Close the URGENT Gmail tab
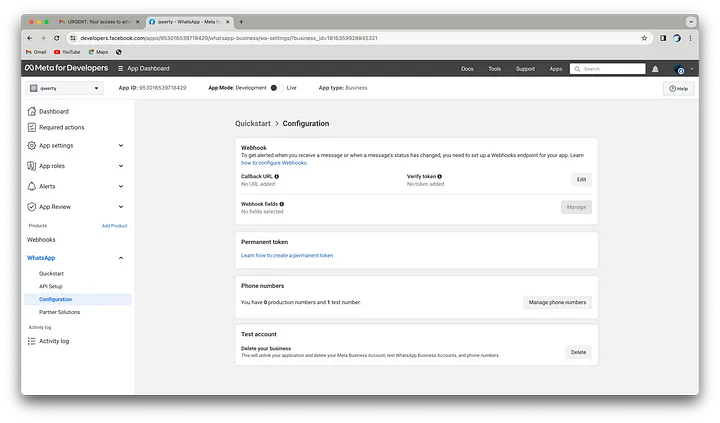 pos(137,22)
